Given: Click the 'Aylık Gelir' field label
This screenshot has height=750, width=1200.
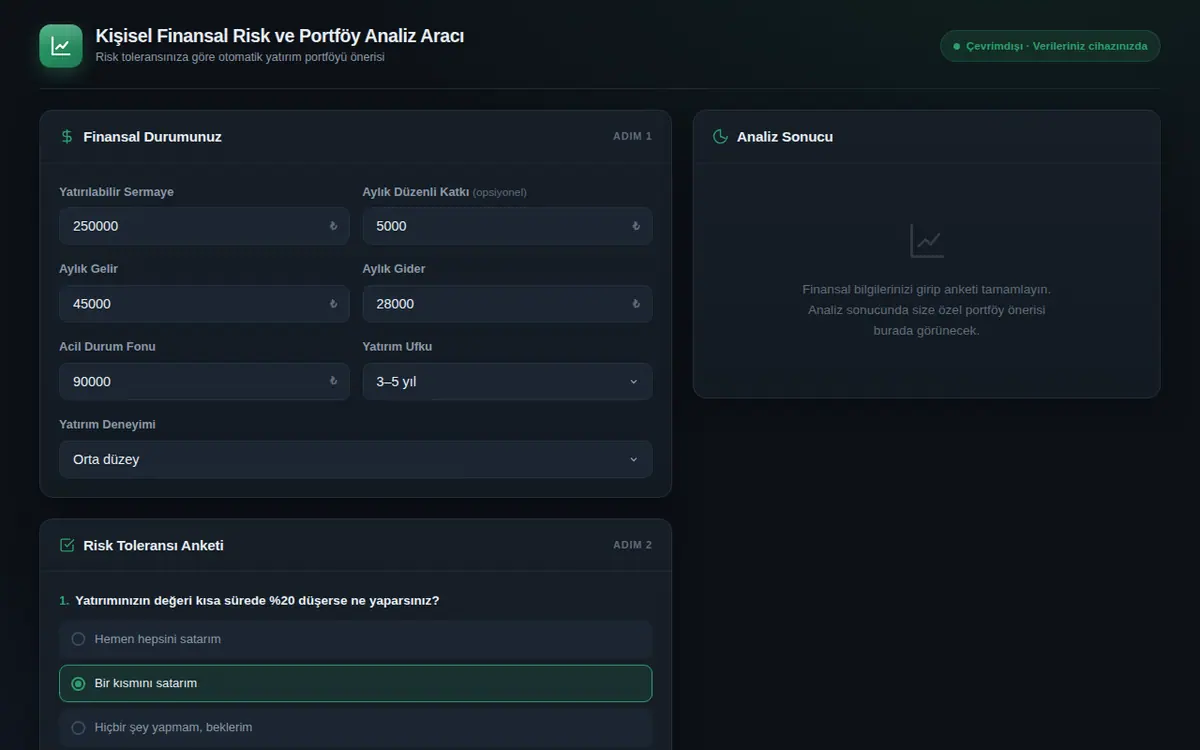Looking at the screenshot, I should [x=89, y=269].
